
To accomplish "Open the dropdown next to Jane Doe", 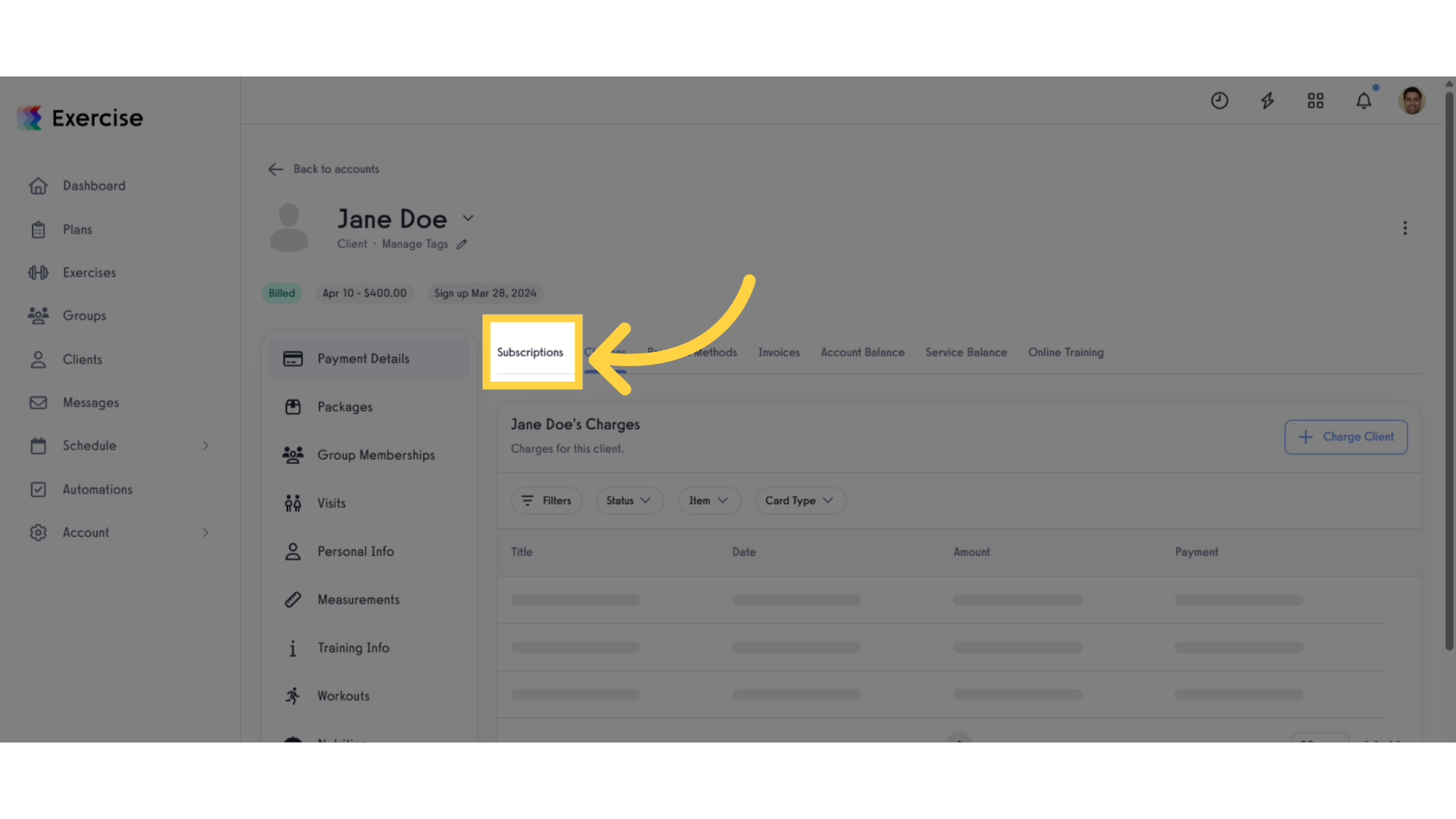I will [468, 218].
